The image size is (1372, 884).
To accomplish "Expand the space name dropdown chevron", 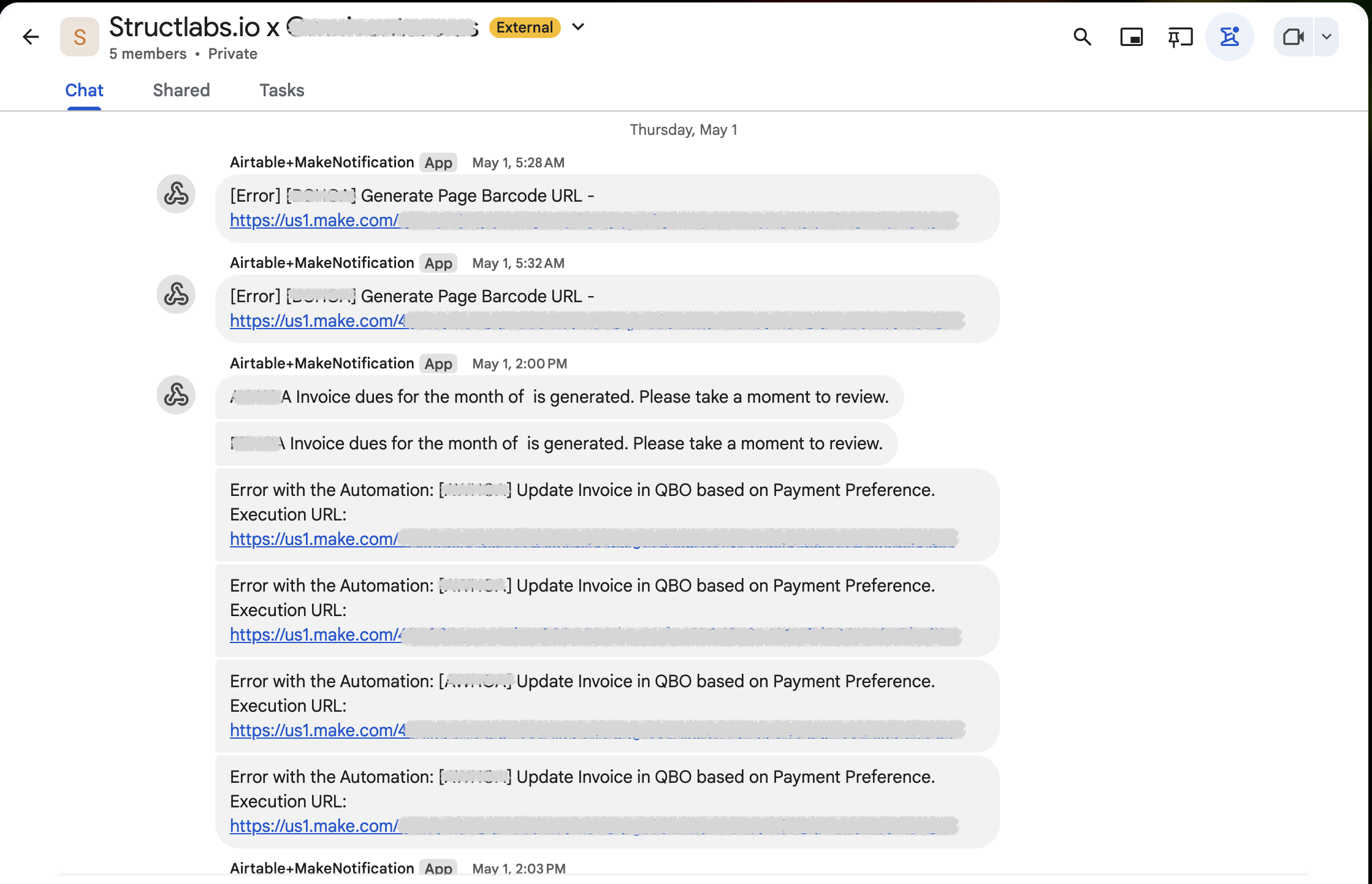I will tap(578, 27).
